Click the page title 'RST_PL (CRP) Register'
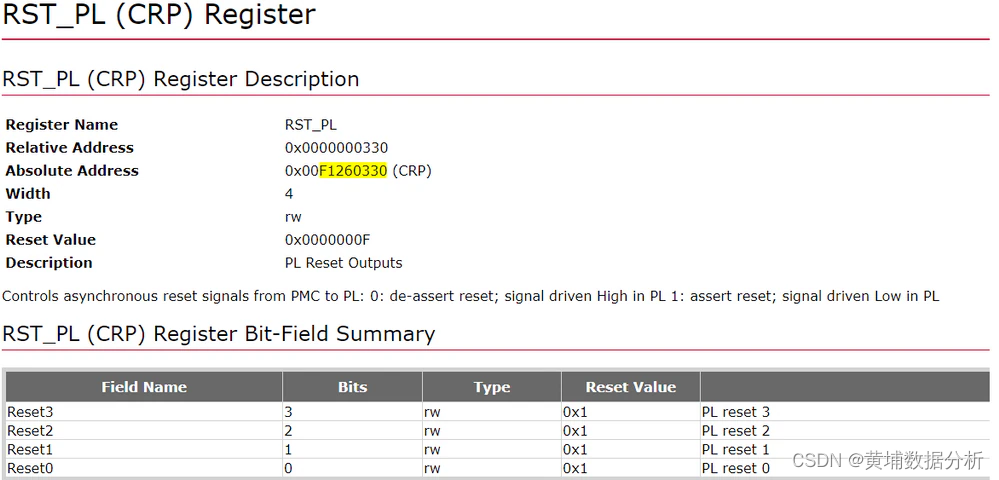Image resolution: width=999 pixels, height=480 pixels. pos(159,13)
